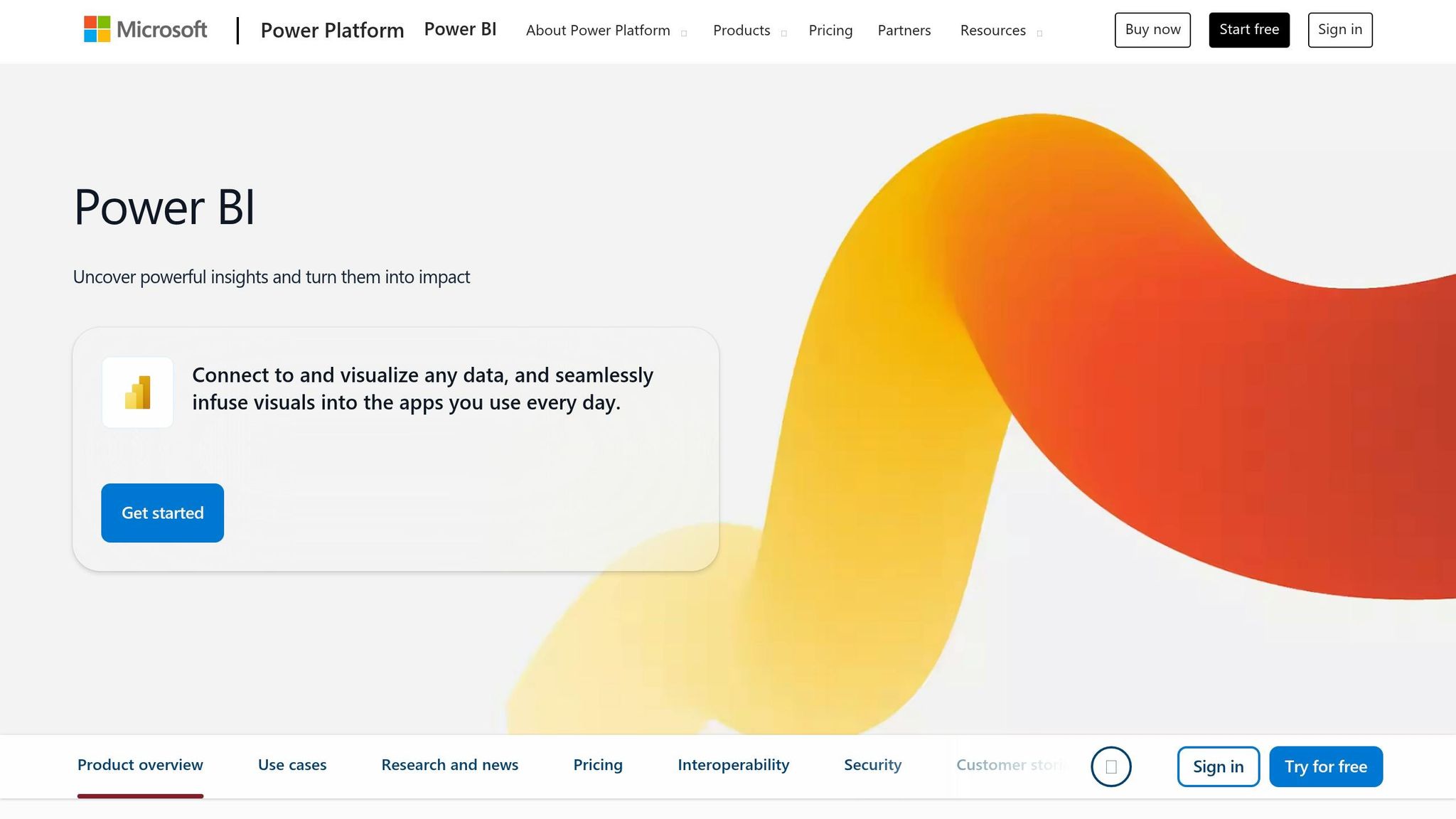1456x819 pixels.
Task: Expand the Resources dropdown
Action: coord(992,31)
